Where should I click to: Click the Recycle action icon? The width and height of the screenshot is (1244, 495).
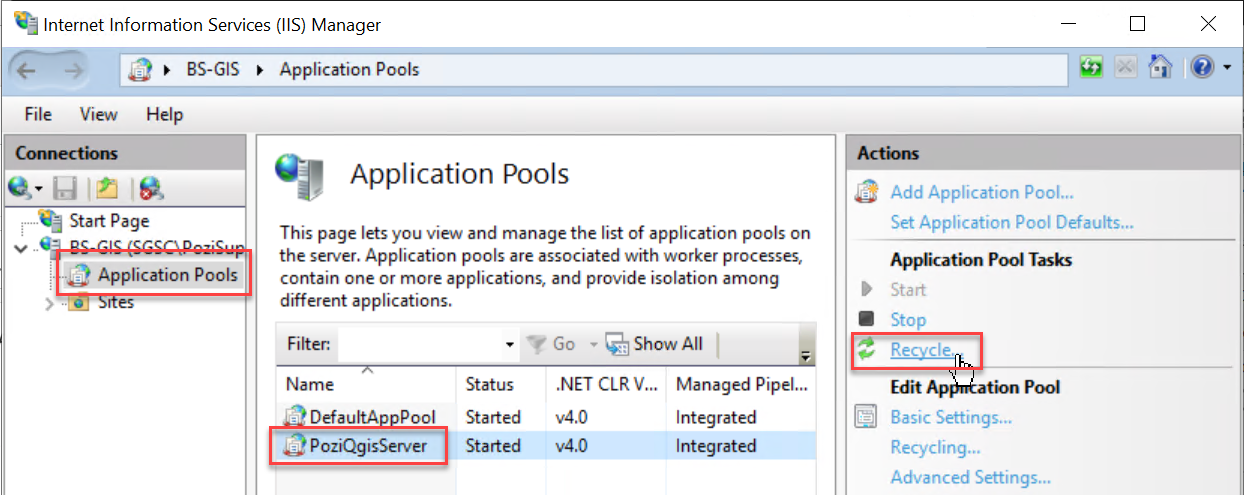coord(867,350)
